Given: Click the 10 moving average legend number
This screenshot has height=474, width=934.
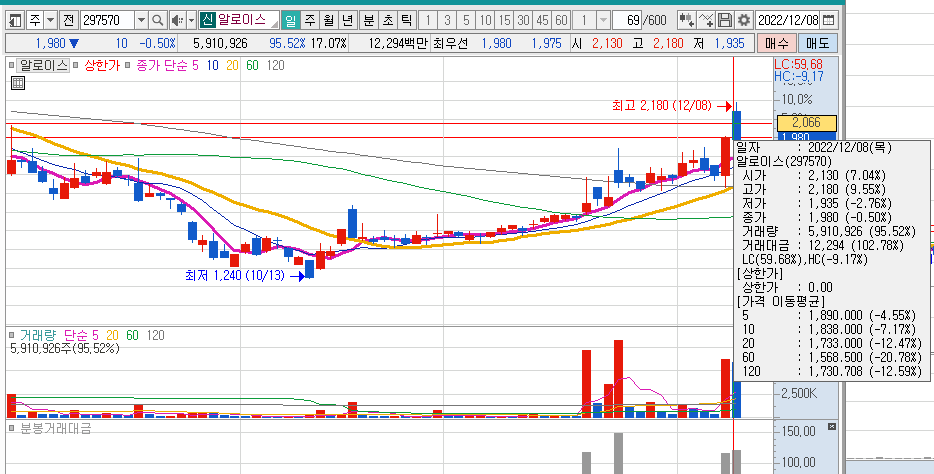Looking at the screenshot, I should pos(213,66).
